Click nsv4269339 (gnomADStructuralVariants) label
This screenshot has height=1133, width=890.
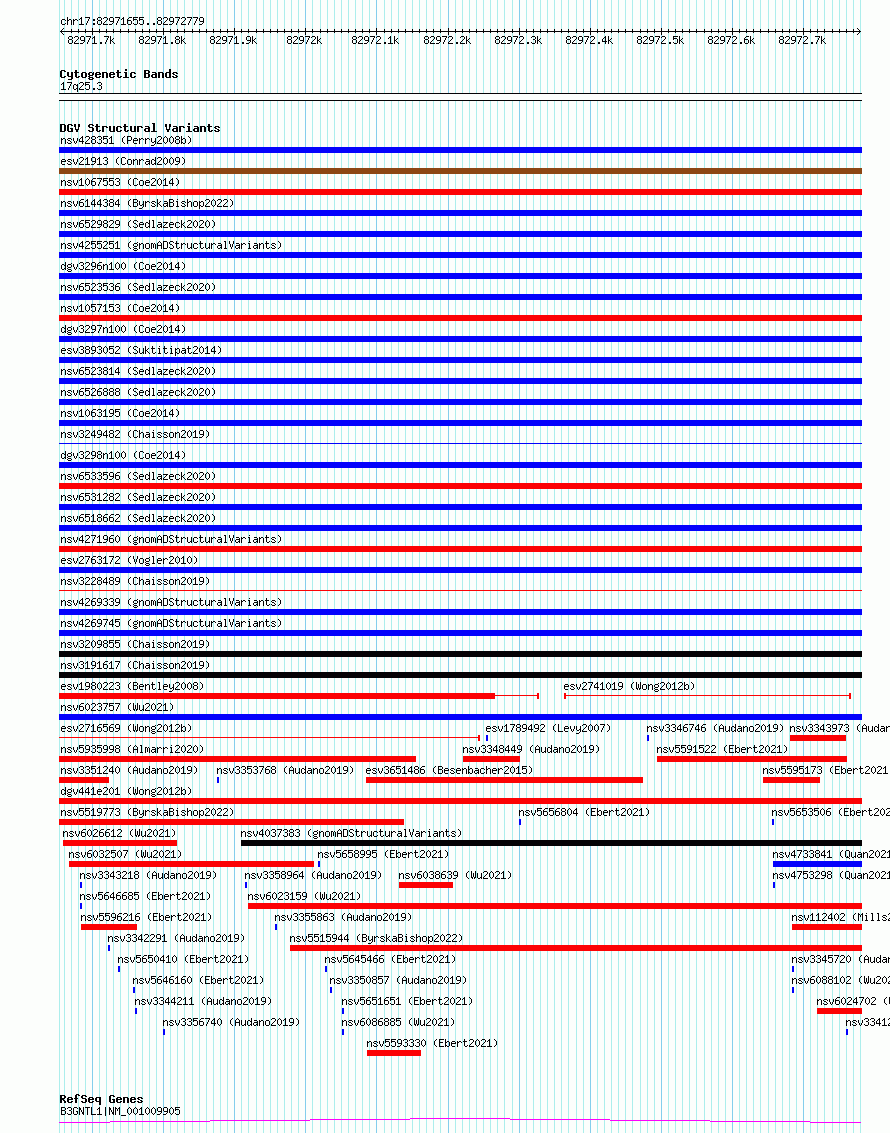click(x=170, y=601)
